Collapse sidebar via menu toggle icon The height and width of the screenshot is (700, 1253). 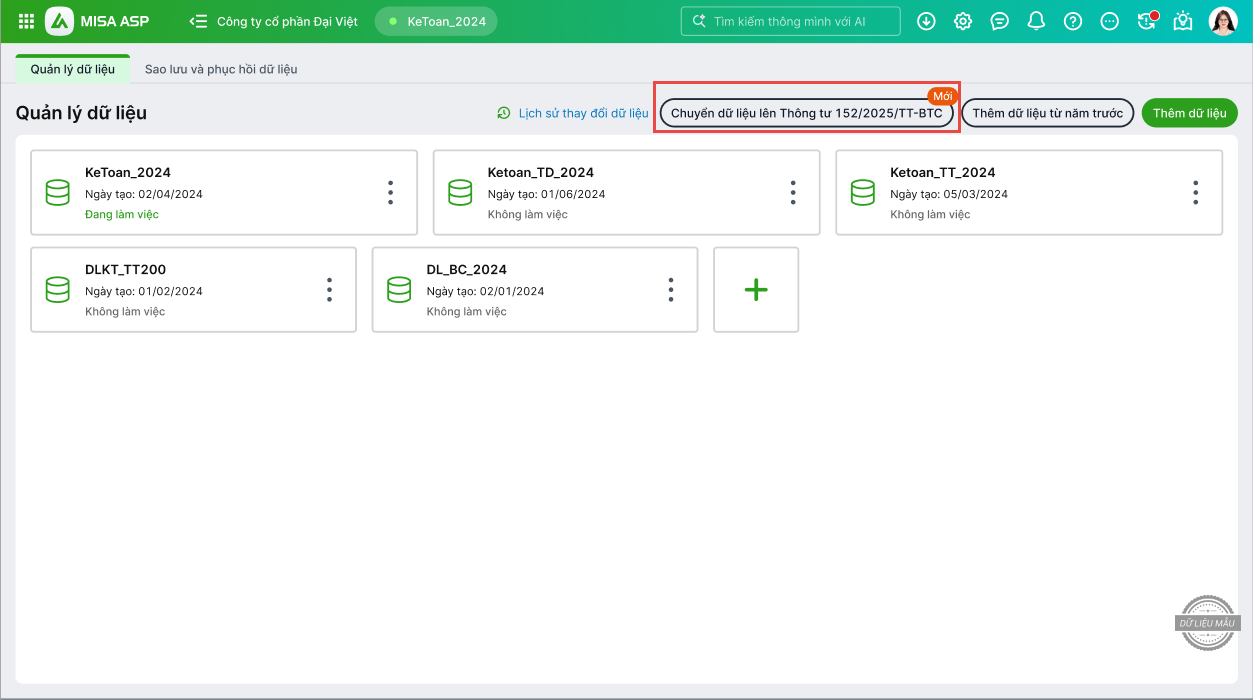click(198, 21)
